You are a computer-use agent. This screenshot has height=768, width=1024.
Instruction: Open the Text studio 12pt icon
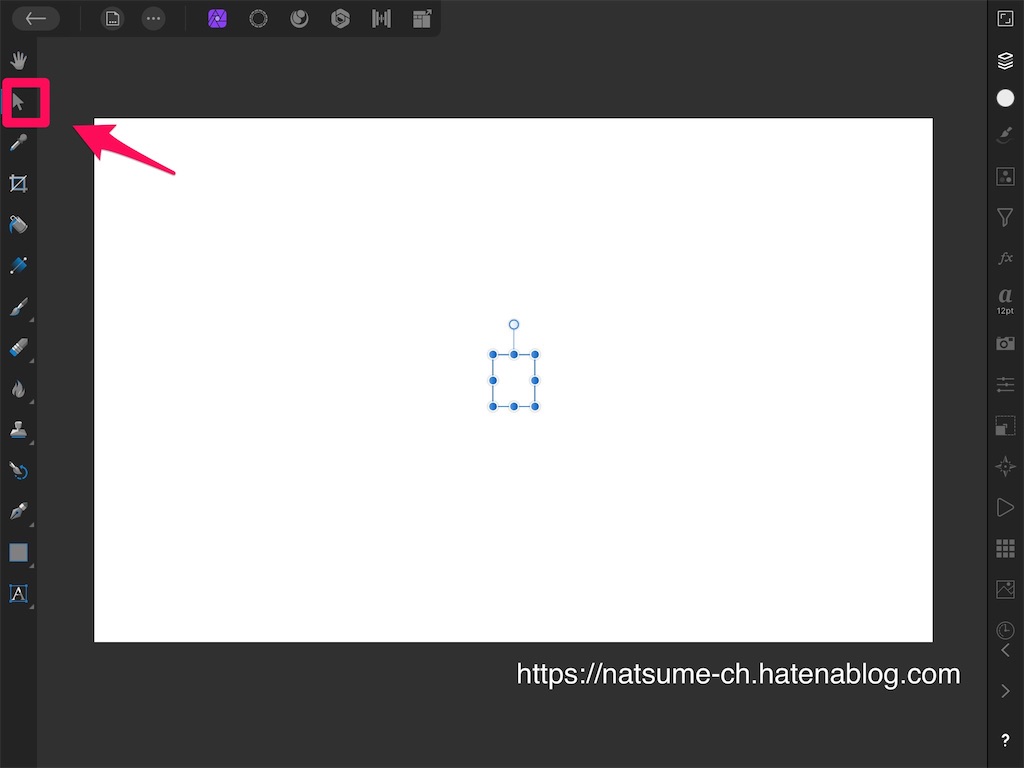[x=1005, y=300]
